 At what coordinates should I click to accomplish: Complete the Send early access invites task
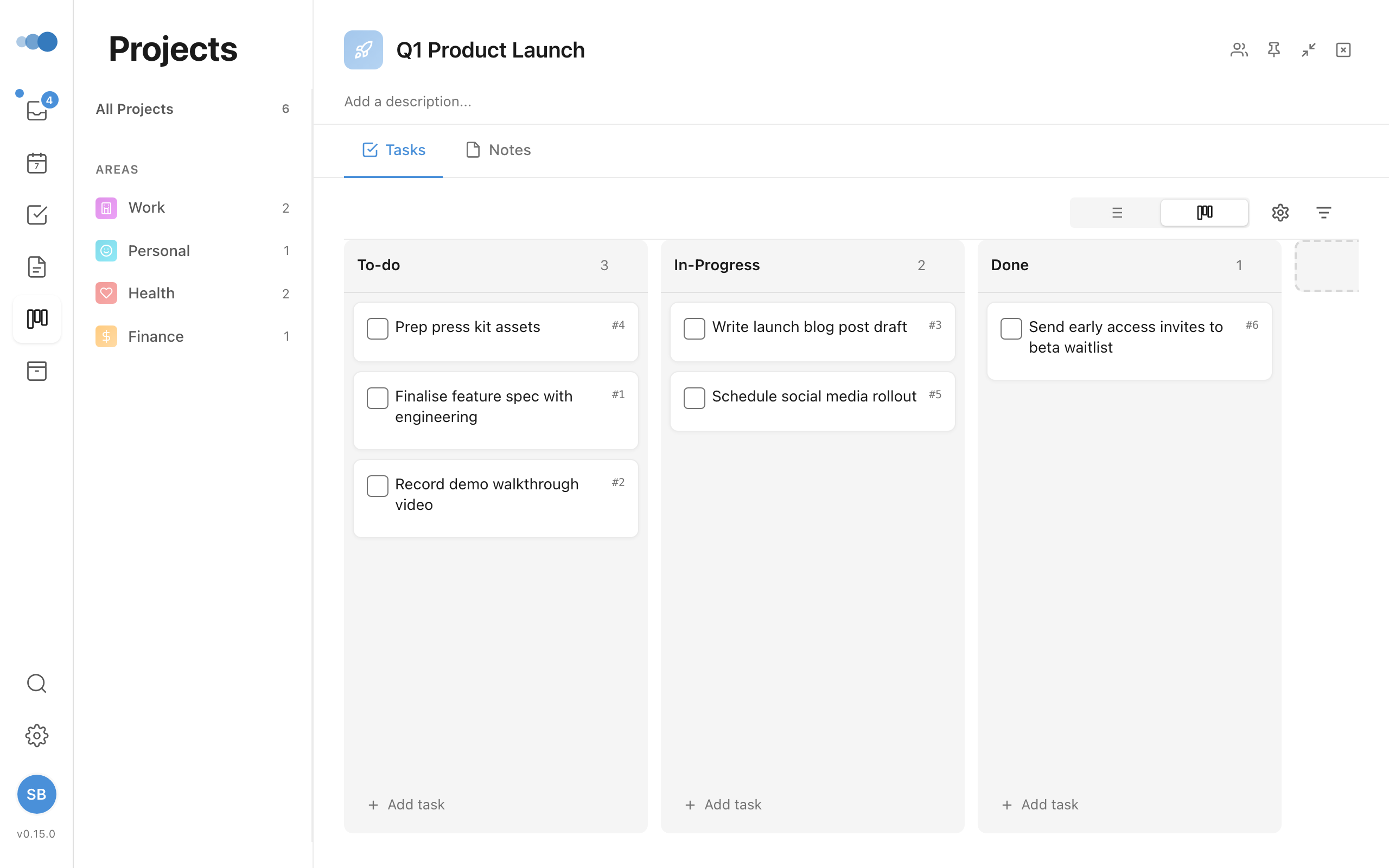tap(1010, 328)
